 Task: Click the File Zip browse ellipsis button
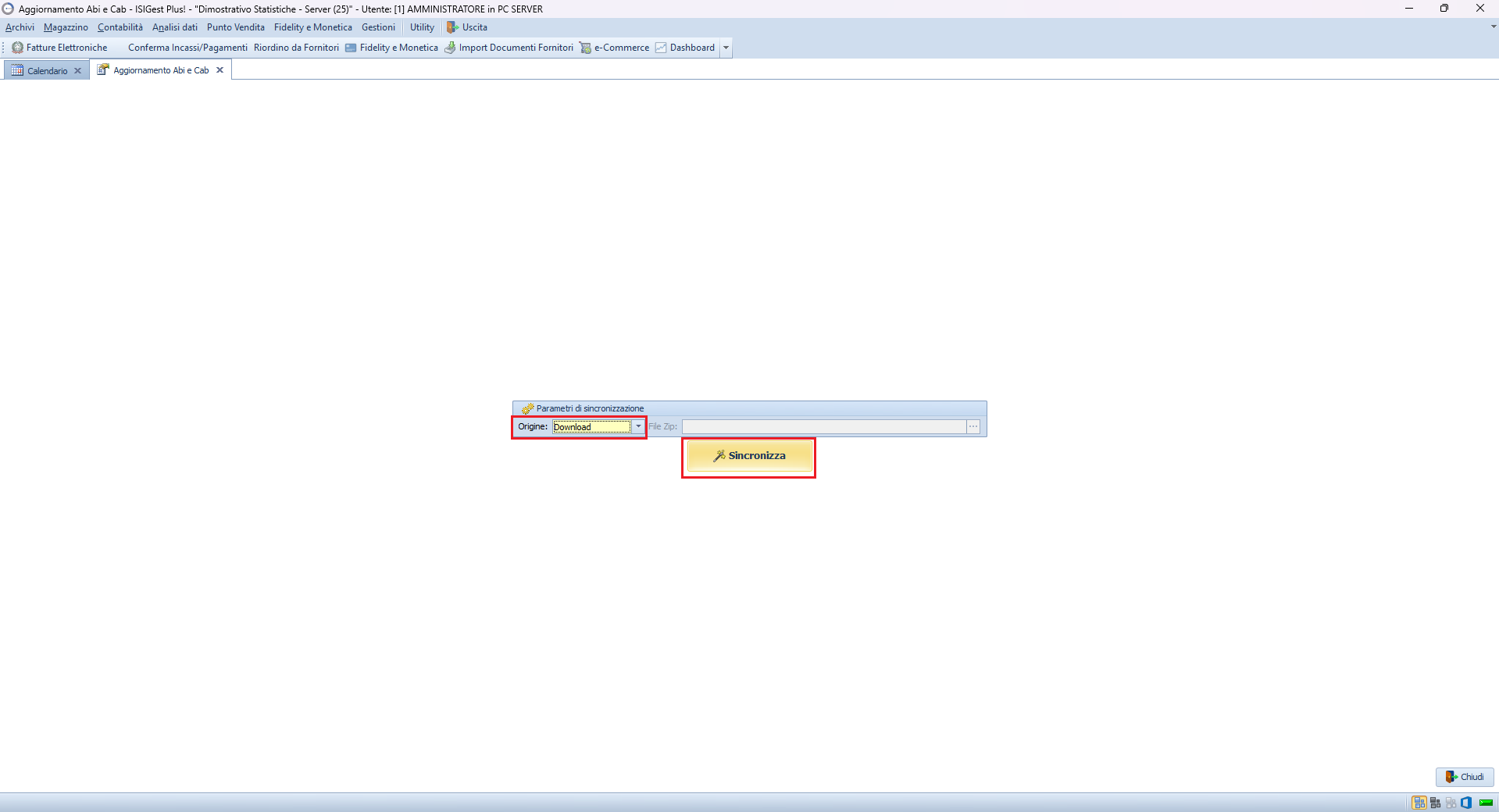point(973,426)
